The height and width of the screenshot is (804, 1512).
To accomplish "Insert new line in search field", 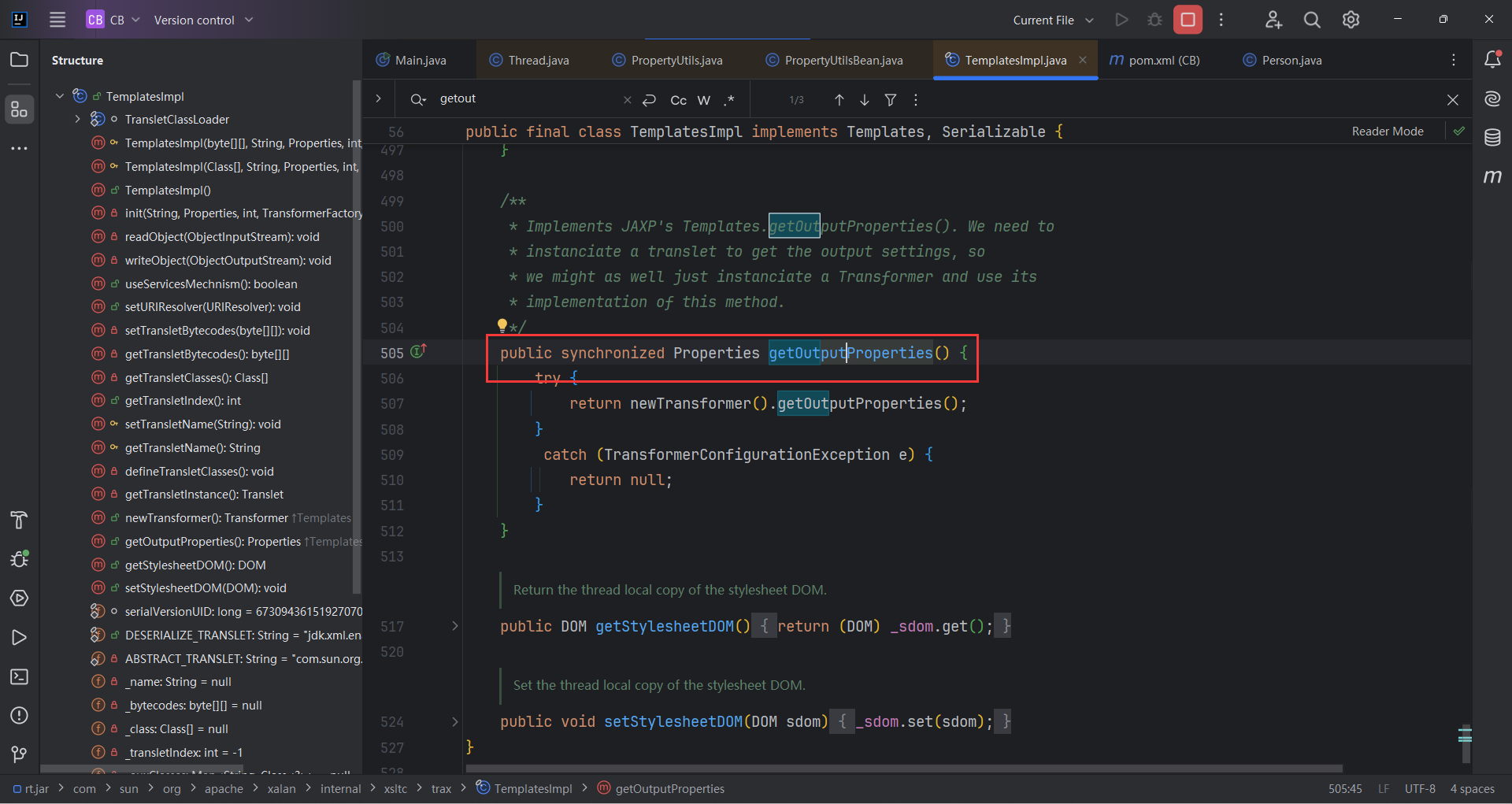I will 650,100.
